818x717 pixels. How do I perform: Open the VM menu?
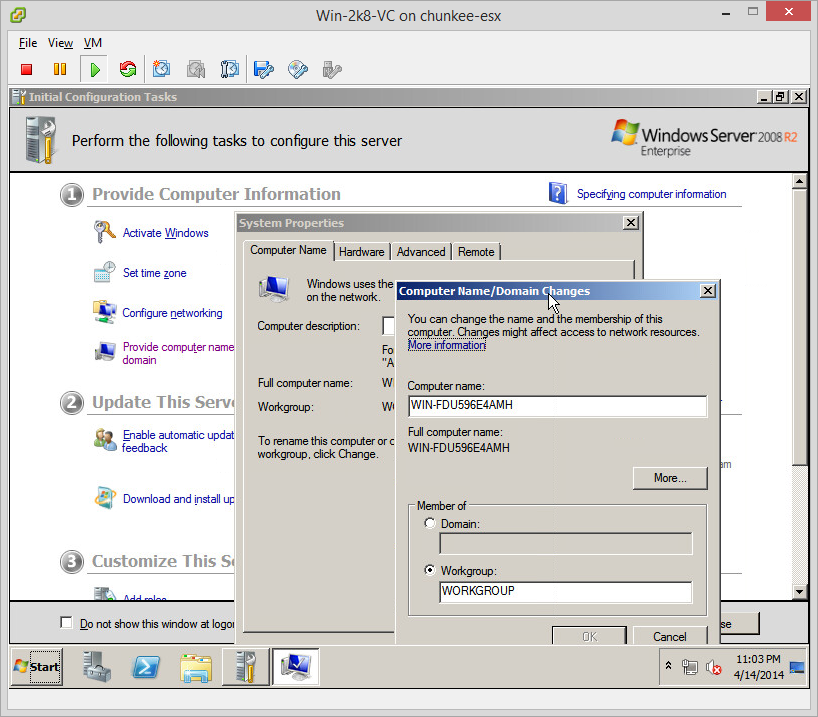click(93, 43)
